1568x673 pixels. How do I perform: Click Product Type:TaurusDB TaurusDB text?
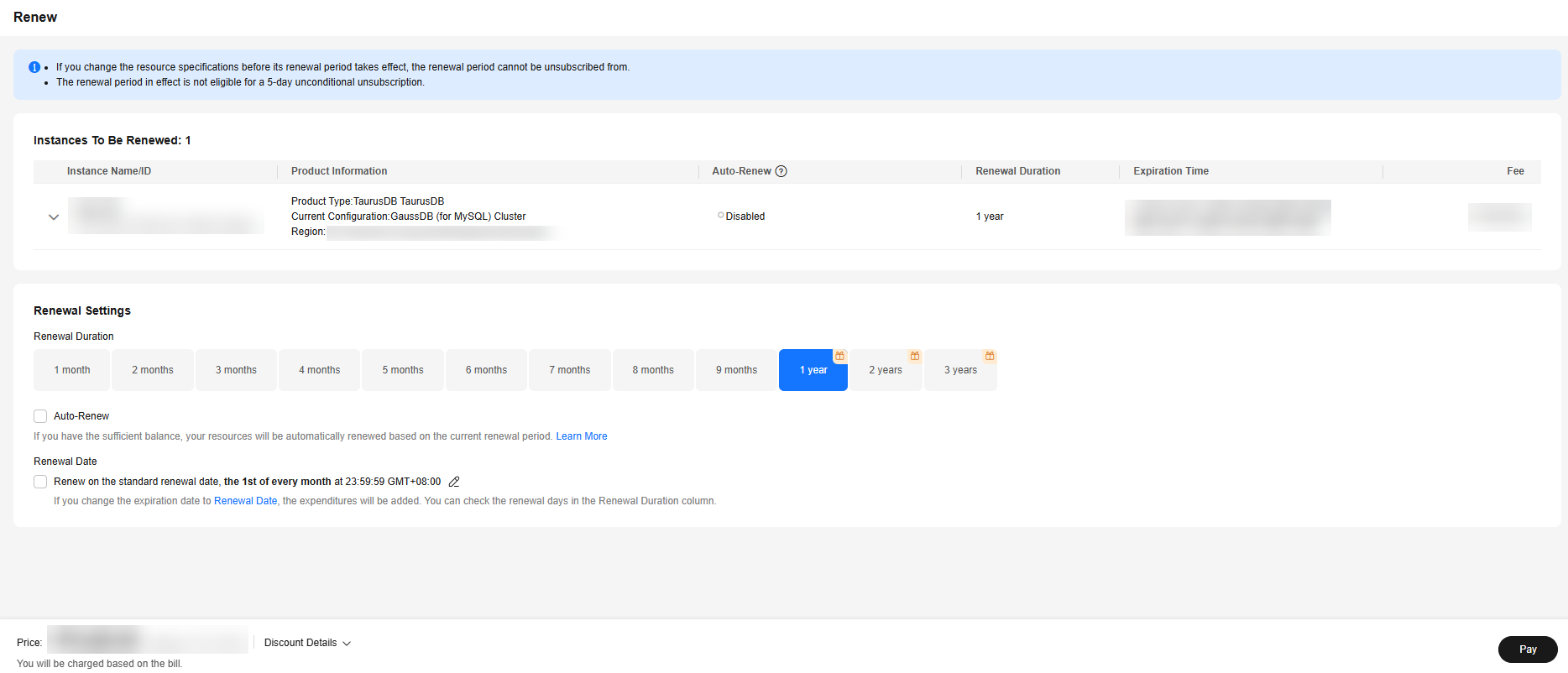coord(368,201)
